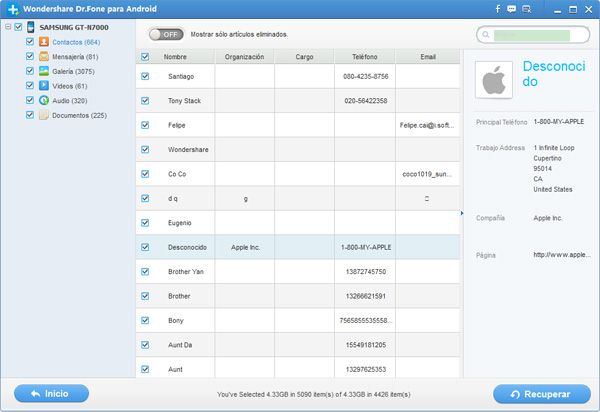Open the Facebook share icon
Image resolution: width=600 pixels, height=412 pixels.
(x=497, y=9)
